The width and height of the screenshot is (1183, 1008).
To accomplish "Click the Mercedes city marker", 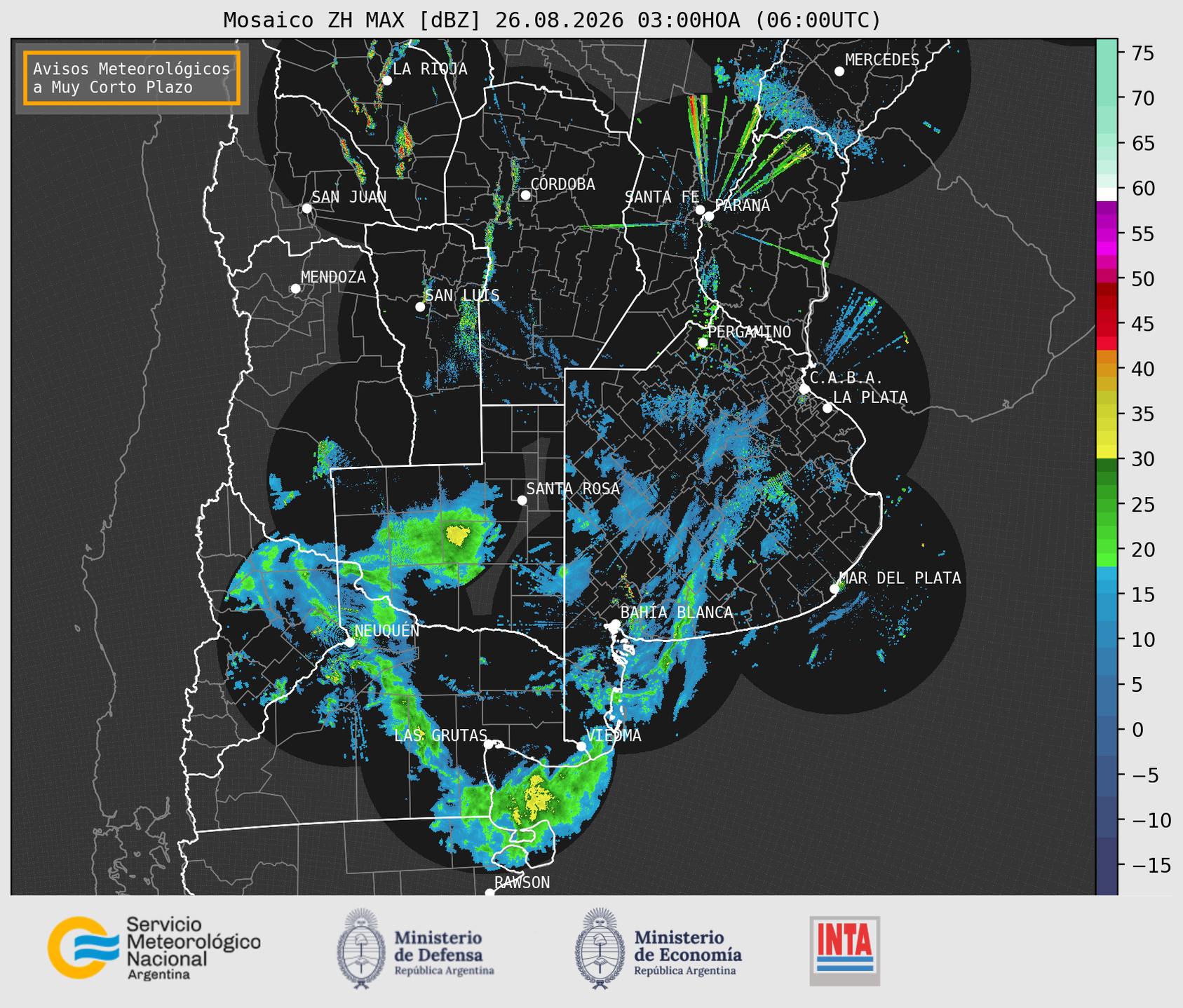I will (839, 71).
